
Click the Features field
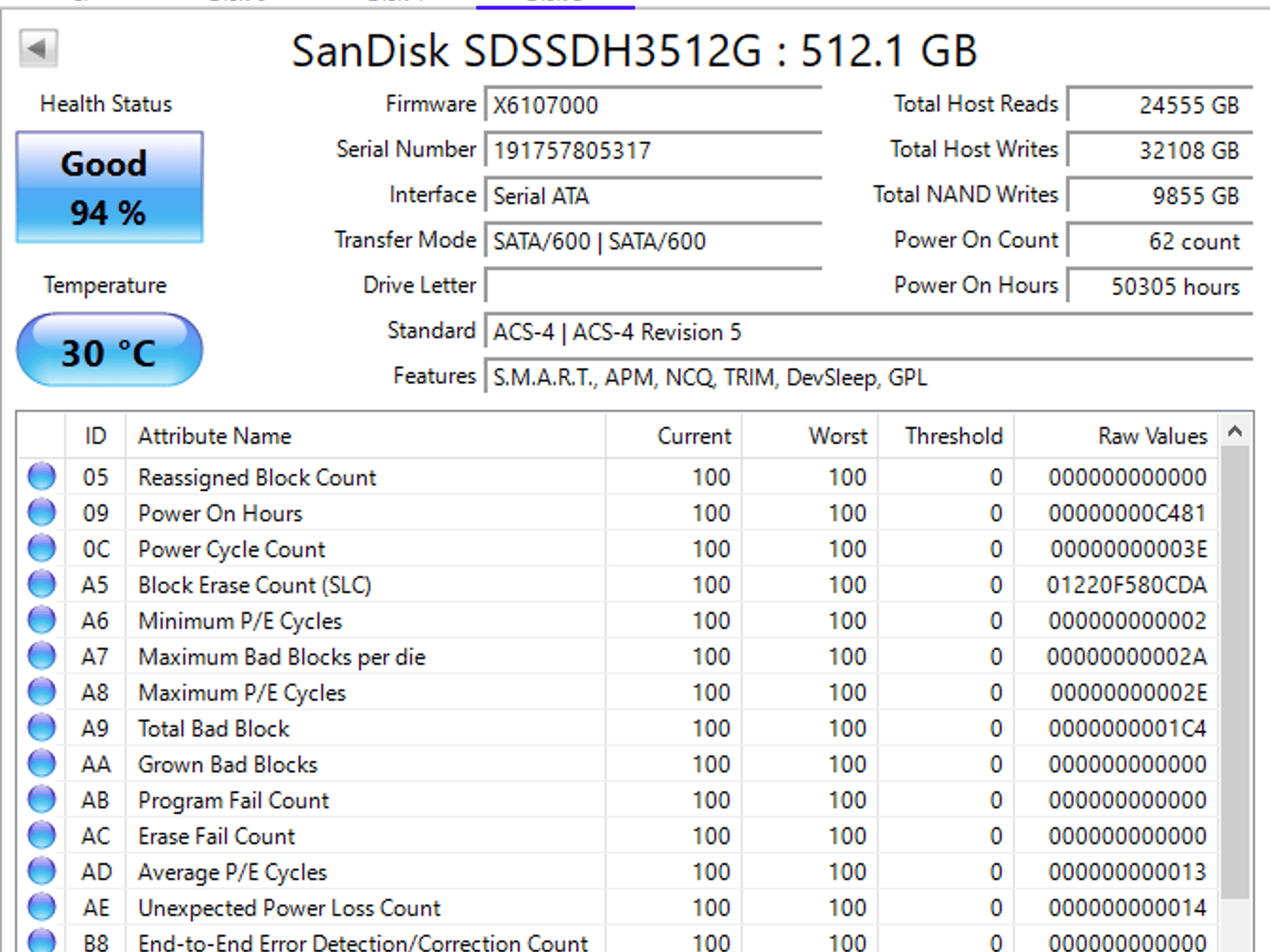click(868, 377)
